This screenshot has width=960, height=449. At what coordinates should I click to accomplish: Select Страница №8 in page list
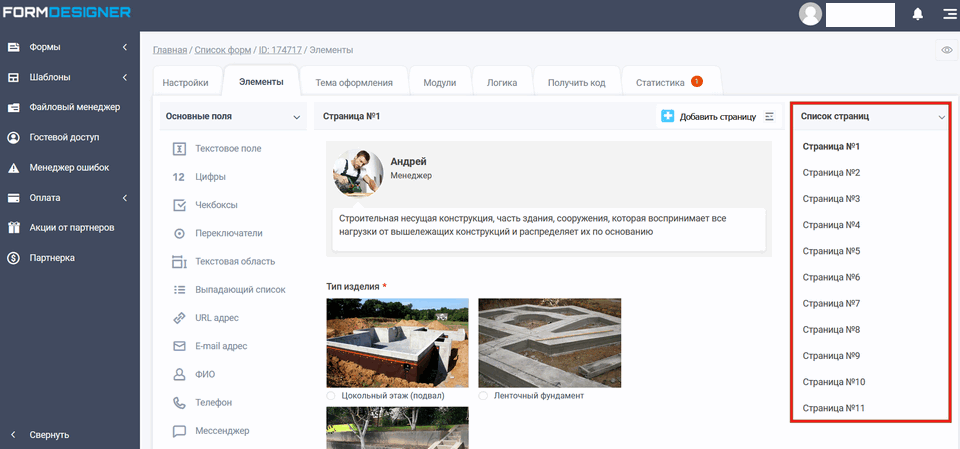831,330
